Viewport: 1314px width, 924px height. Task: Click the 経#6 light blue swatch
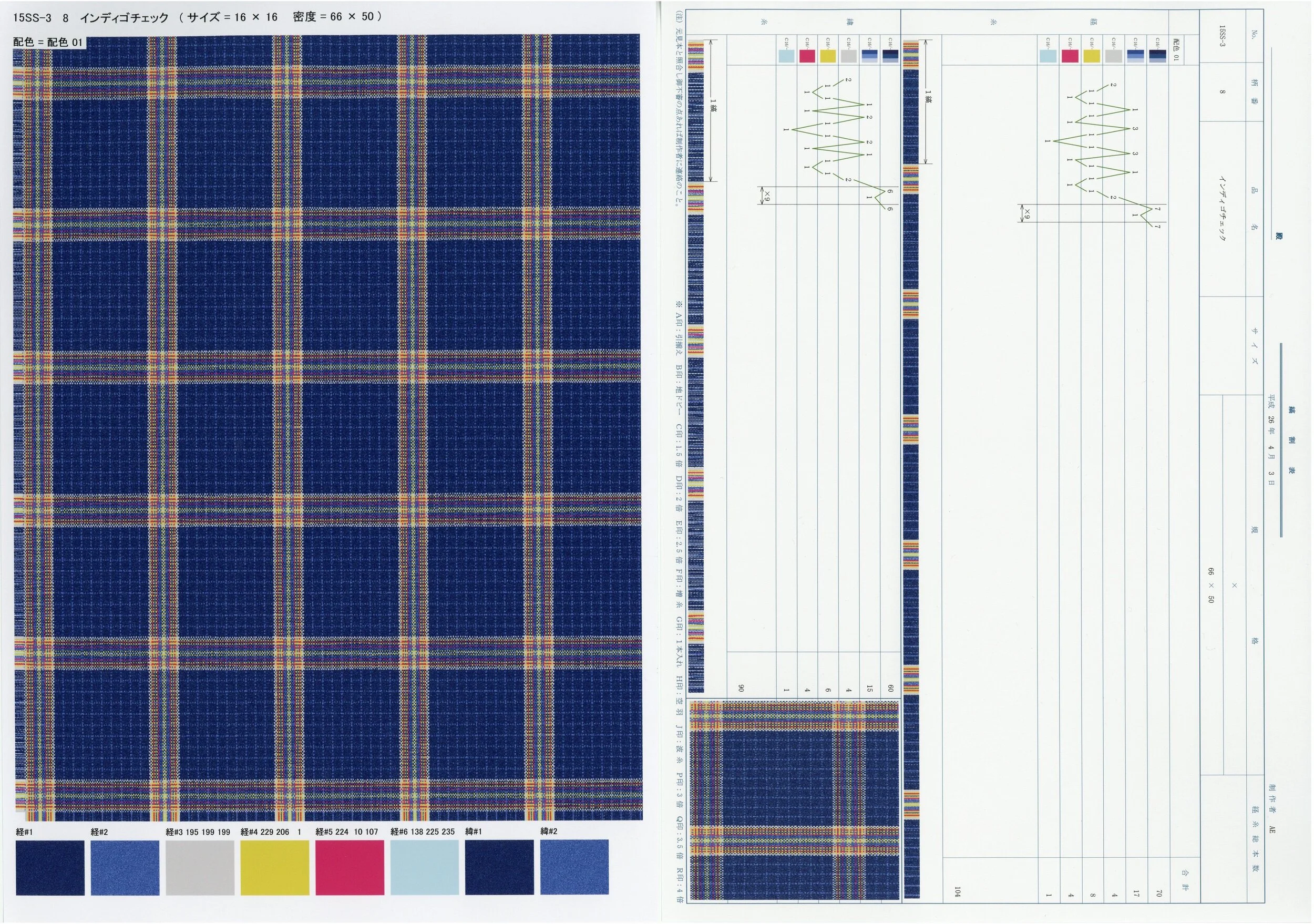[x=425, y=867]
